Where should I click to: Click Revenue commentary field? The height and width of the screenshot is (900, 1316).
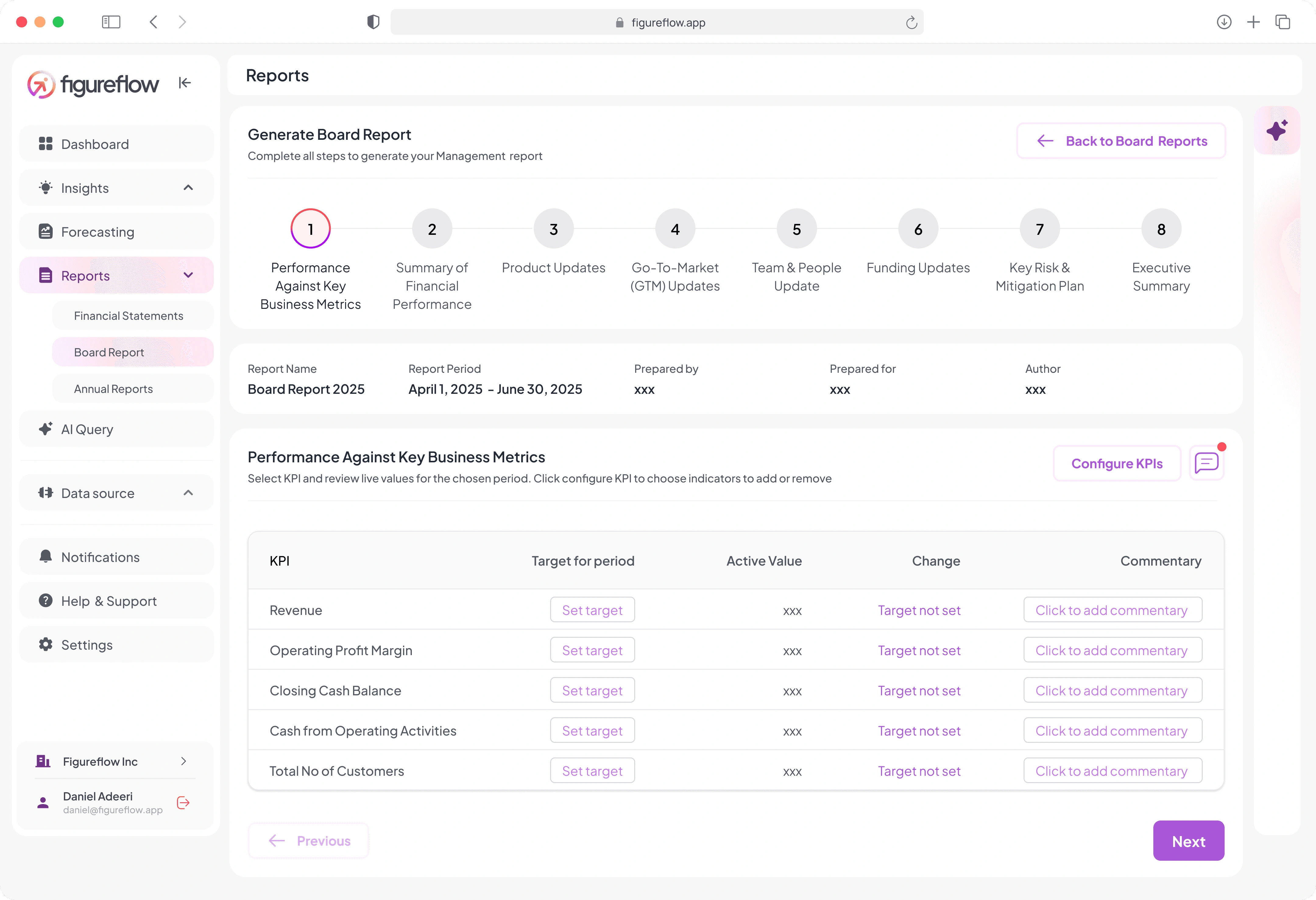point(1112,610)
